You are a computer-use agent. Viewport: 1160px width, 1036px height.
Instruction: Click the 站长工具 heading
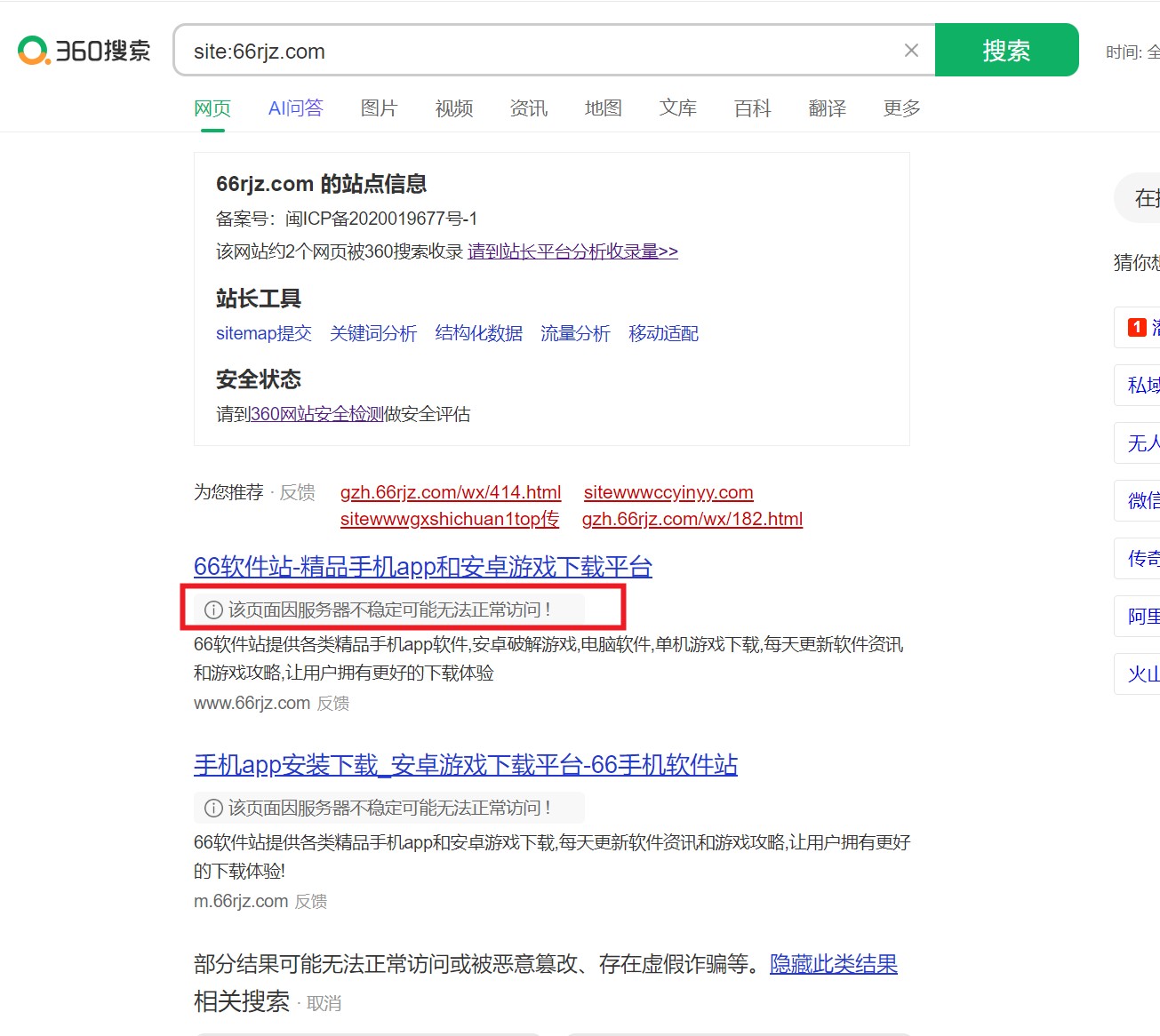(259, 299)
